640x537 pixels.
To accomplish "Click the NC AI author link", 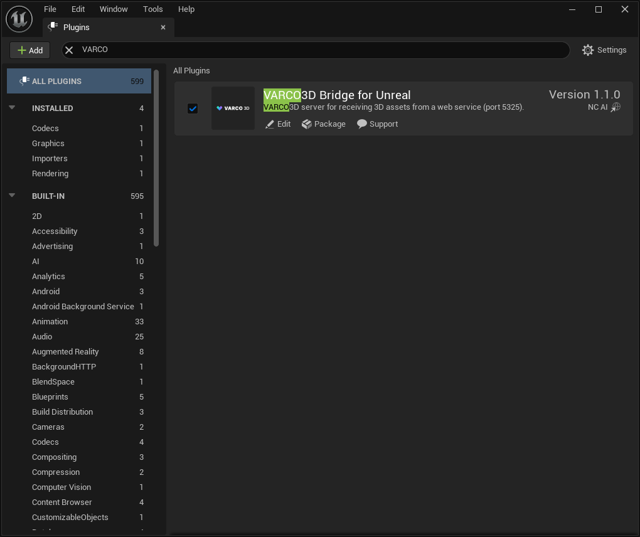I will click(598, 107).
